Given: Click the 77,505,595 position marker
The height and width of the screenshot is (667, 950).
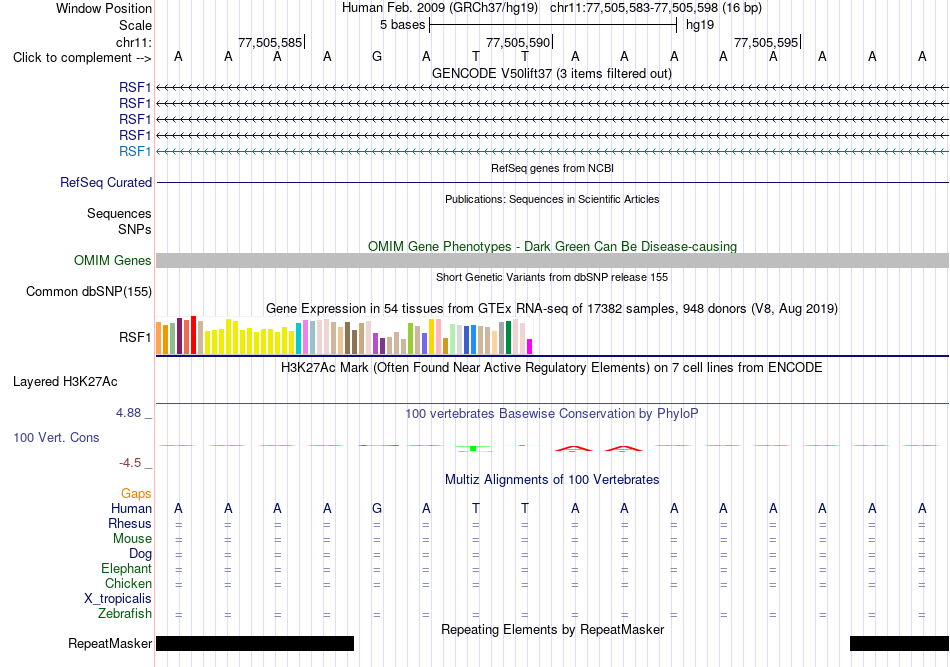Looking at the screenshot, I should pos(766,42).
